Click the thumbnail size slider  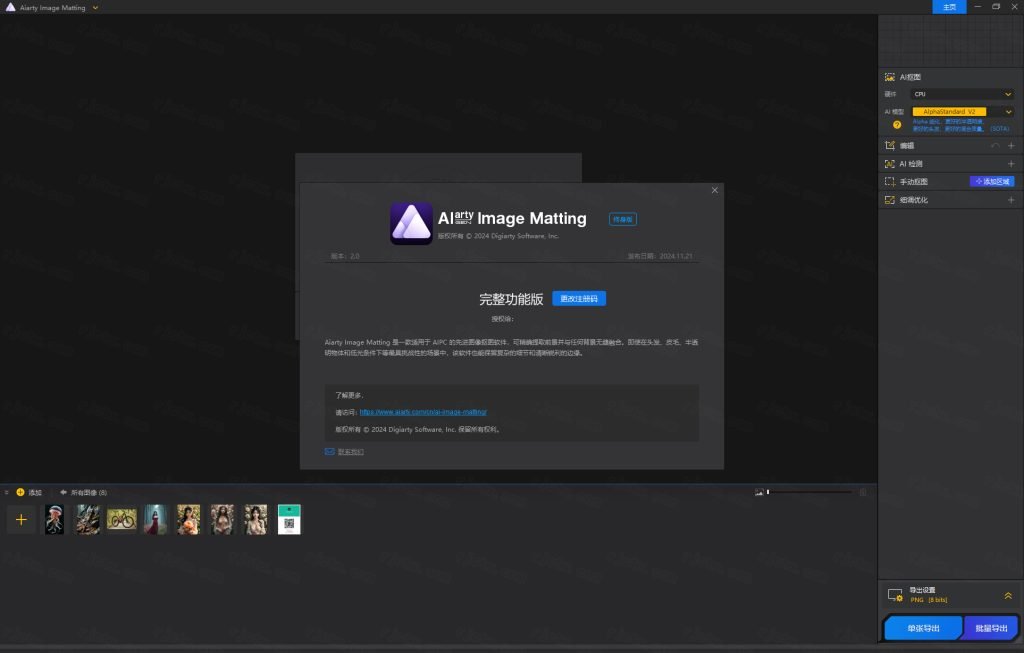(x=810, y=492)
